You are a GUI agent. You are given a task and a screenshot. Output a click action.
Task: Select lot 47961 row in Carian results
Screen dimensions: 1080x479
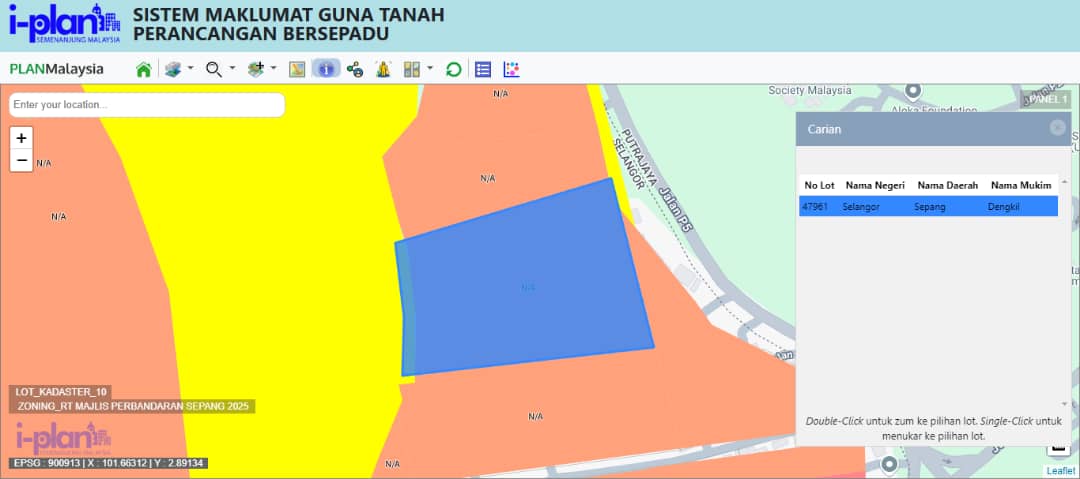coord(927,206)
